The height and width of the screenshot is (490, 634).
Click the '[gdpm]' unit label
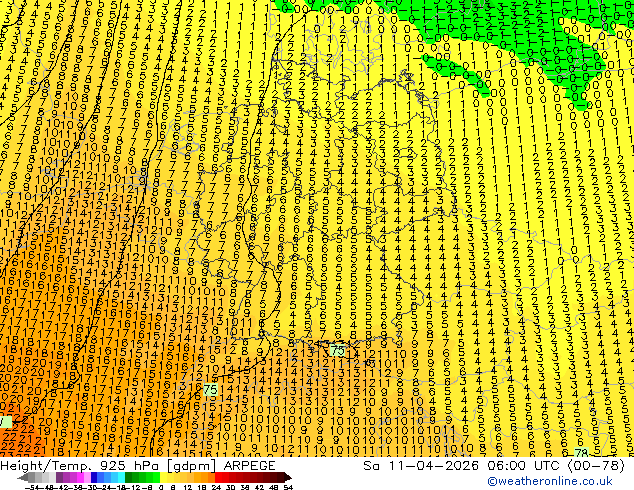coord(192,466)
